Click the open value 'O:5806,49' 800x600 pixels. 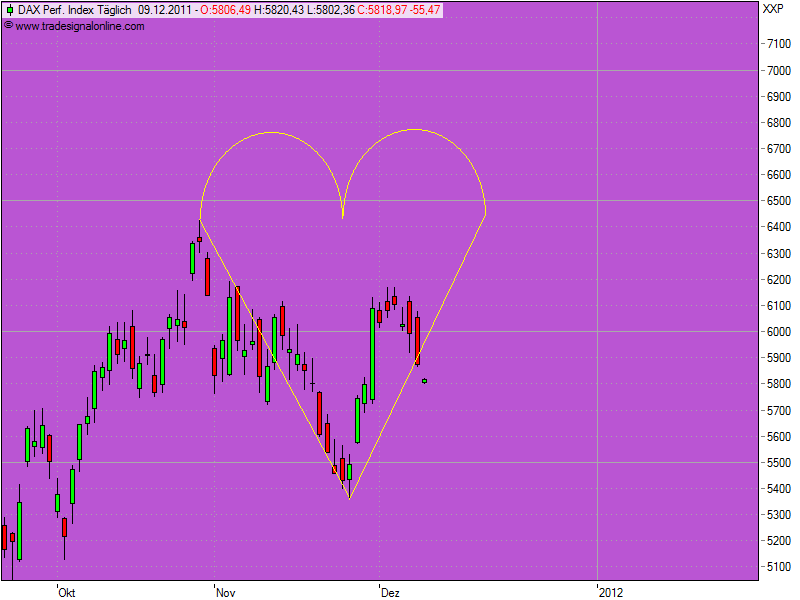coord(226,10)
